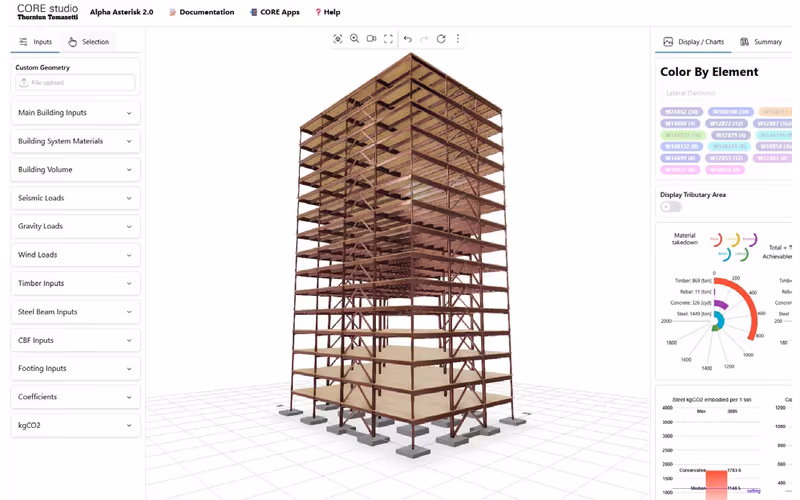Expand the Seismic Loads section

click(x=75, y=198)
